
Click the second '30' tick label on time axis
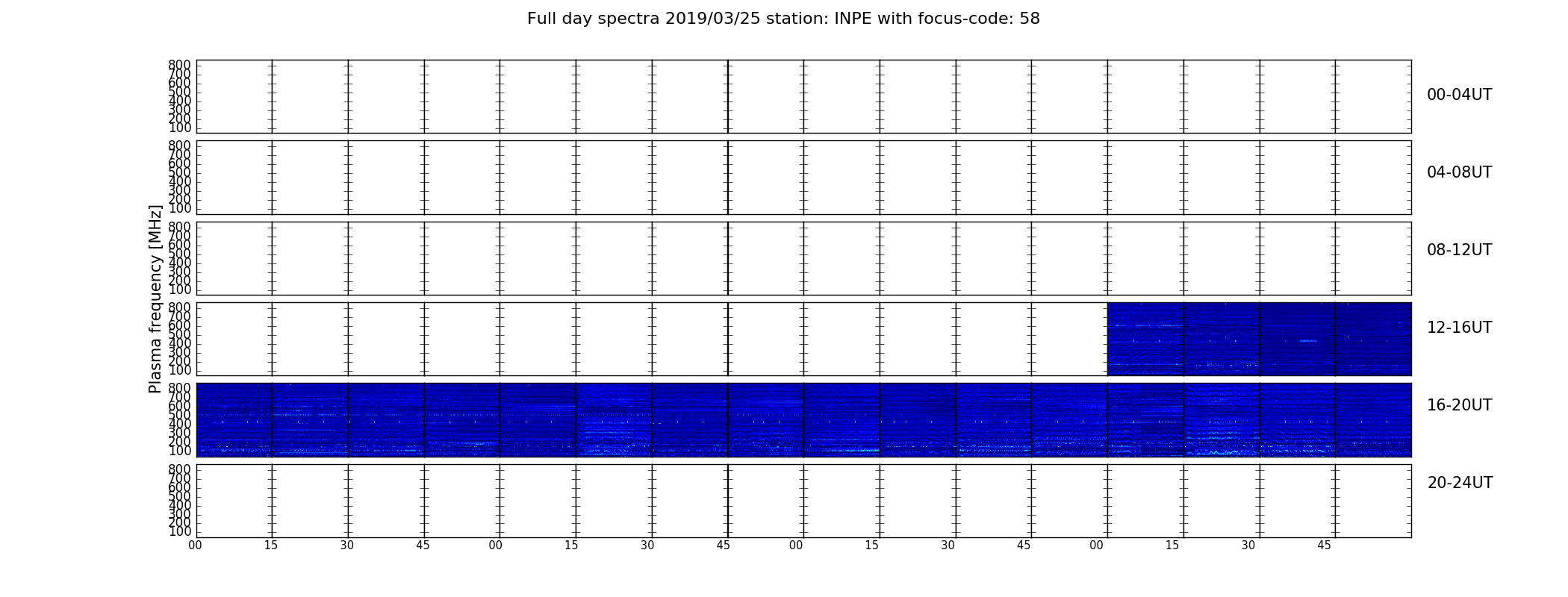coord(647,546)
